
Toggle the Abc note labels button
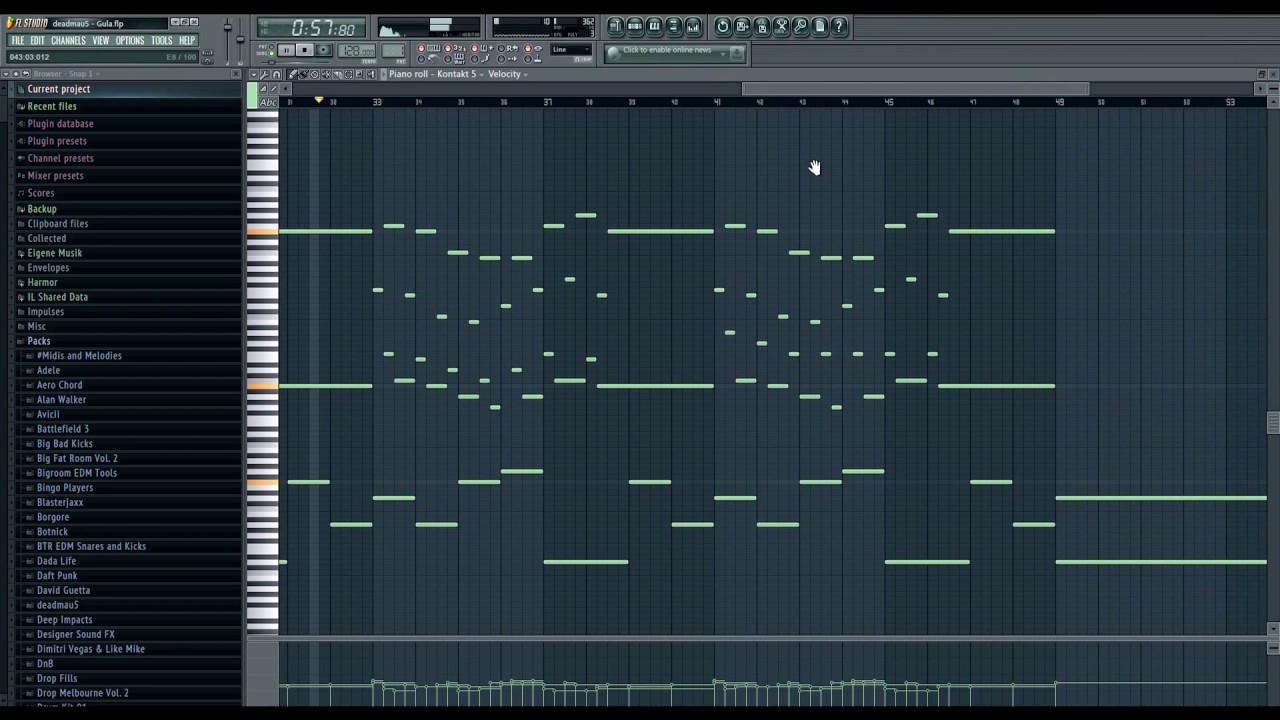click(x=267, y=102)
